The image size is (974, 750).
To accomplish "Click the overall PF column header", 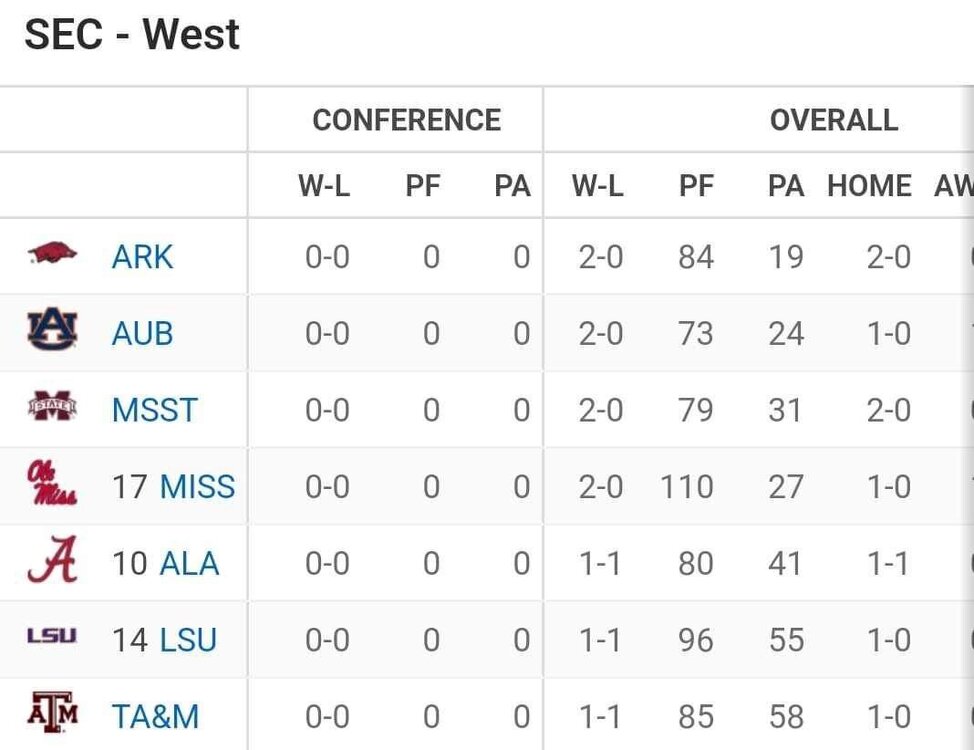I will point(696,186).
